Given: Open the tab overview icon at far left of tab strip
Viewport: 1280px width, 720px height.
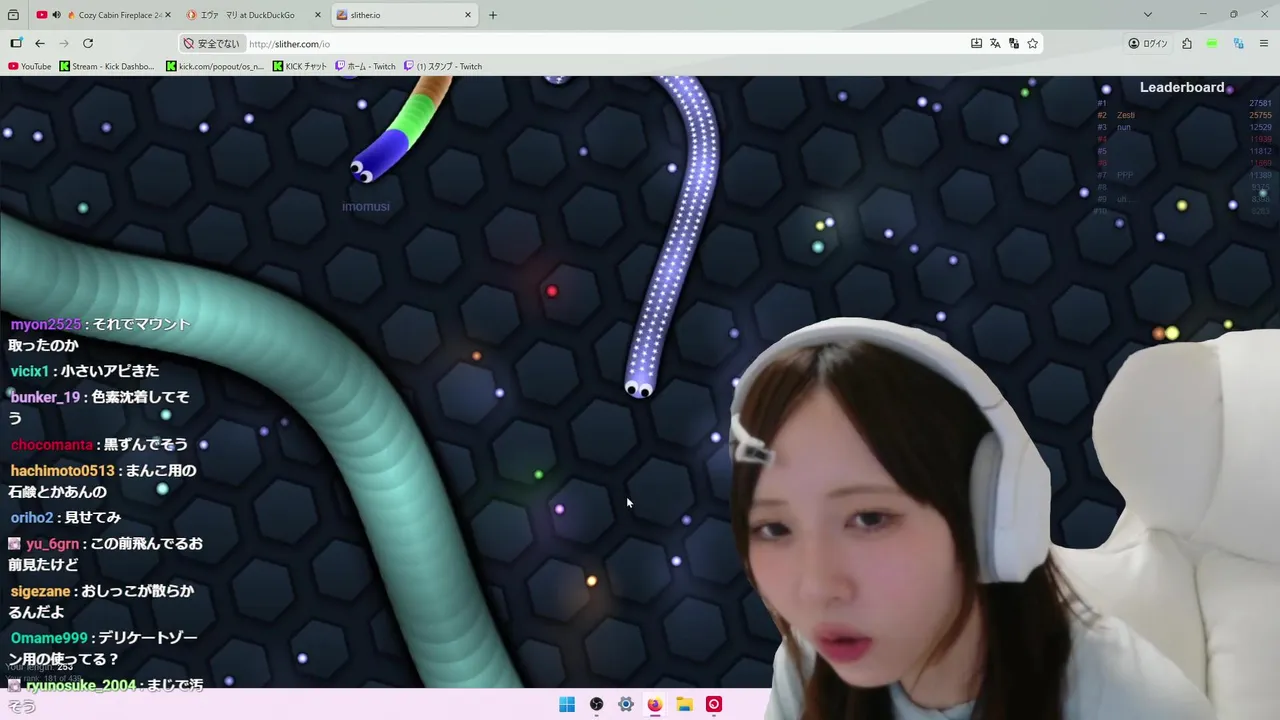Looking at the screenshot, I should tap(13, 15).
